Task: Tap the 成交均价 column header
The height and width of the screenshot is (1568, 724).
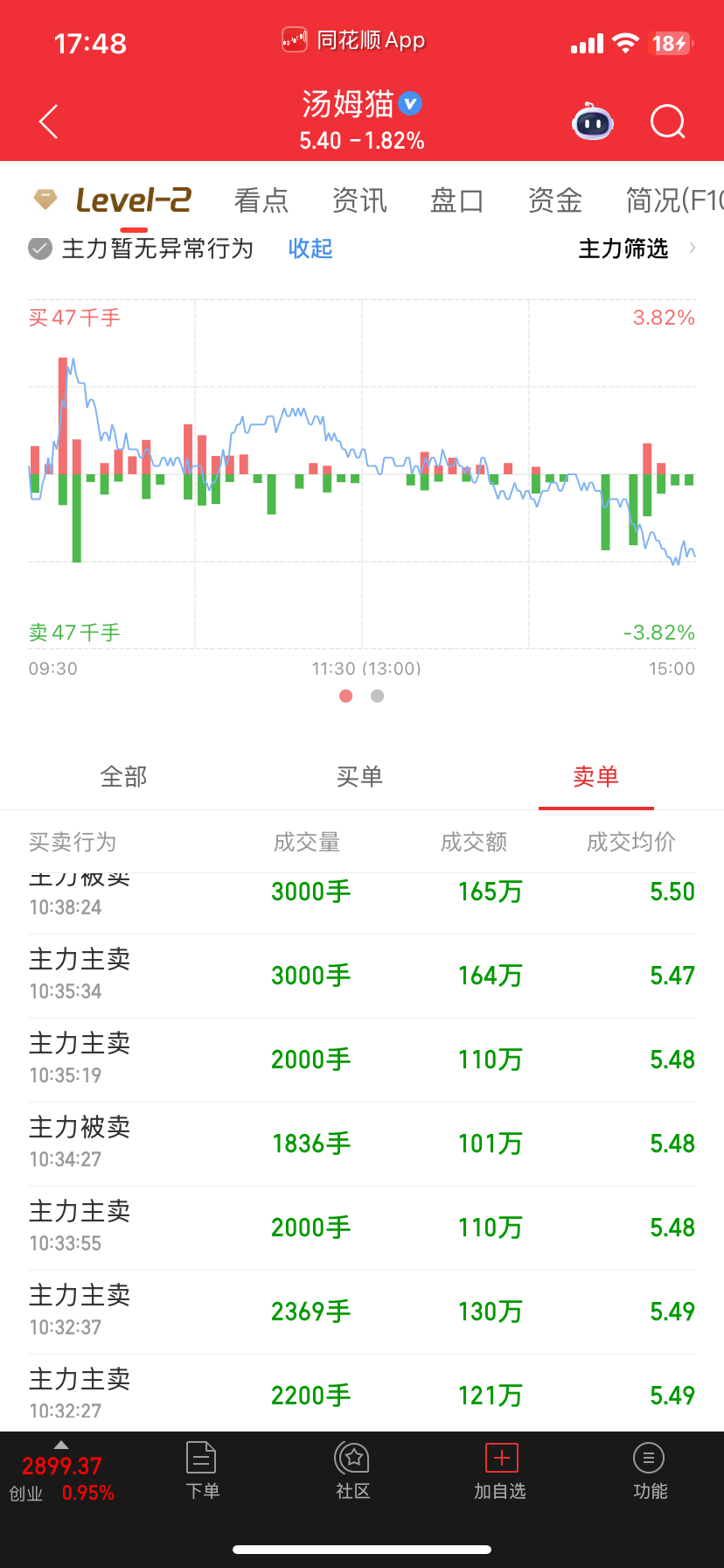Action: (x=630, y=842)
